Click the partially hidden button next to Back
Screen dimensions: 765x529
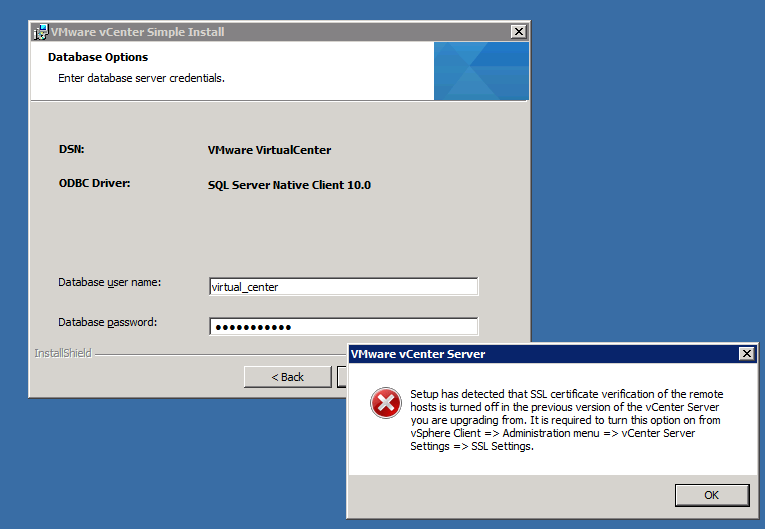click(x=342, y=377)
